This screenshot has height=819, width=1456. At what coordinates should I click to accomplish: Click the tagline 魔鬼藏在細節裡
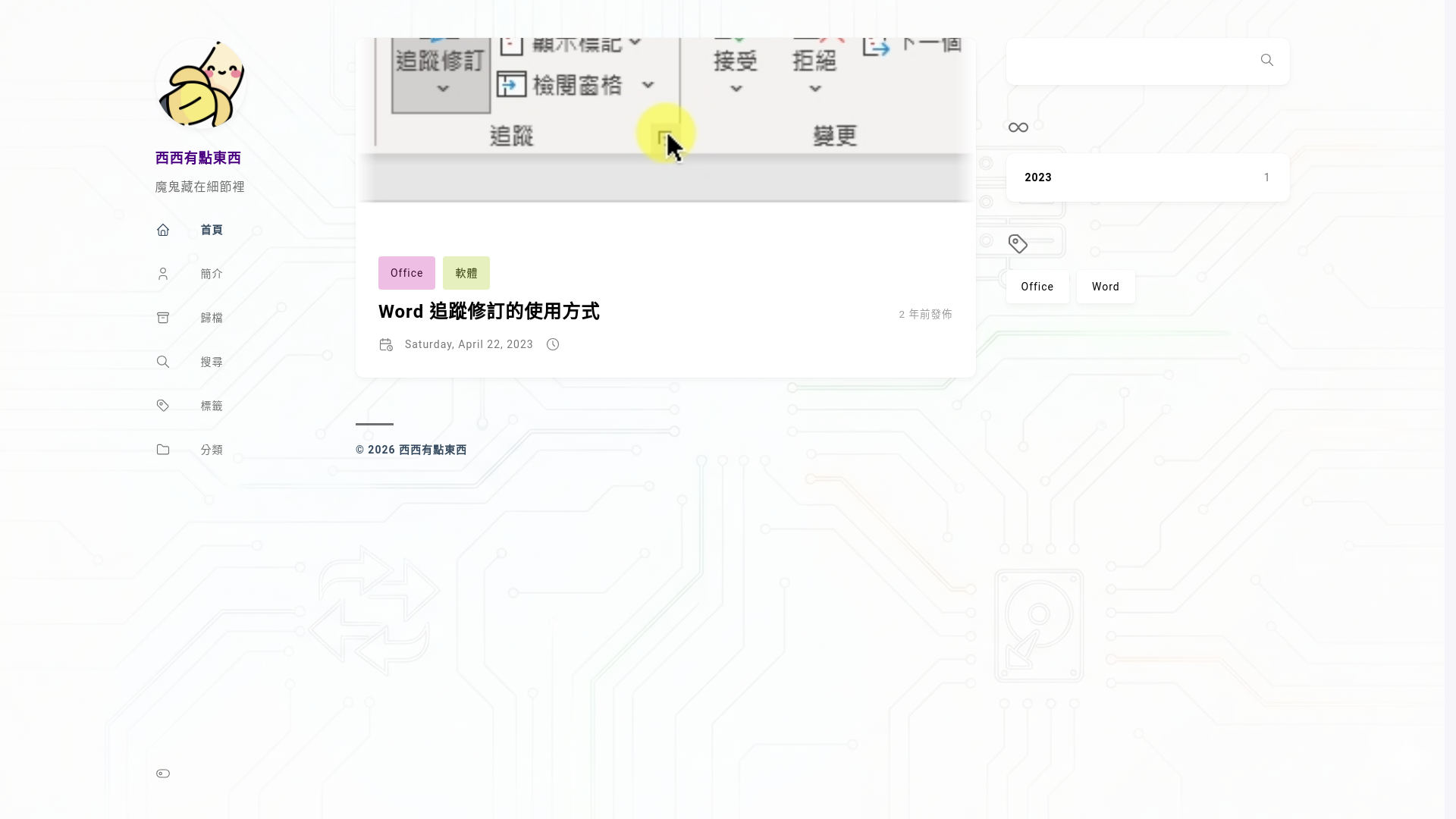pos(200,187)
